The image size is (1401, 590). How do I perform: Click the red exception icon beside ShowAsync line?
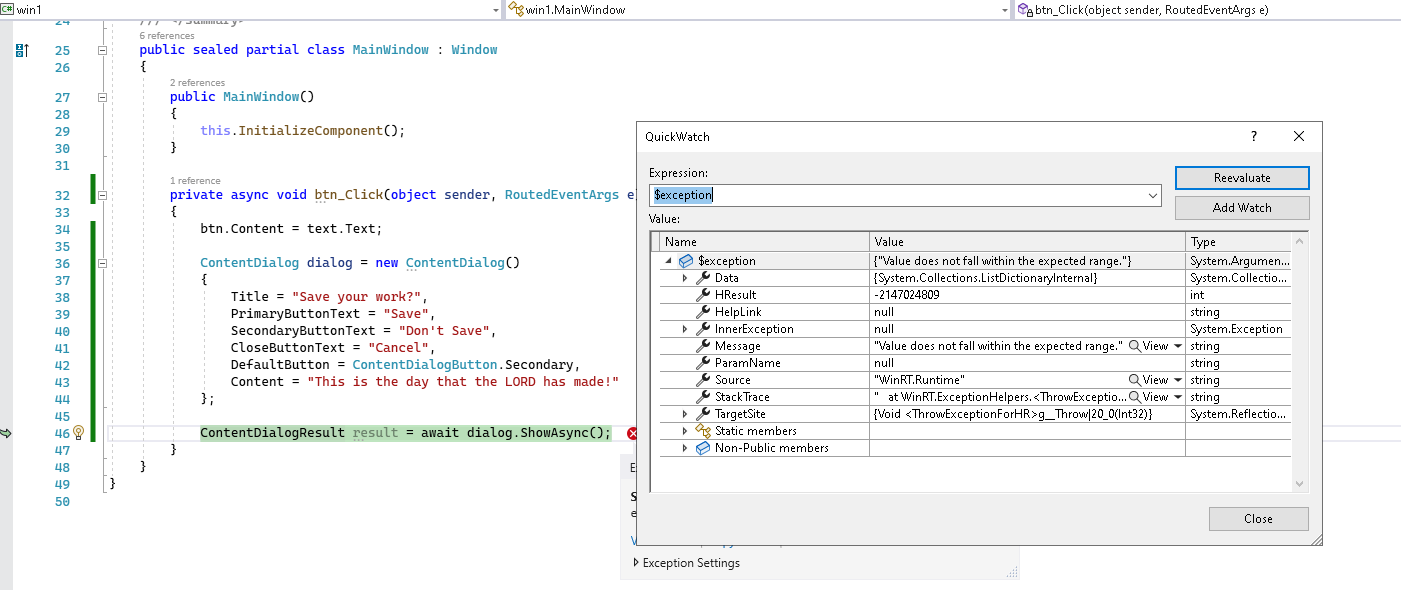(632, 433)
